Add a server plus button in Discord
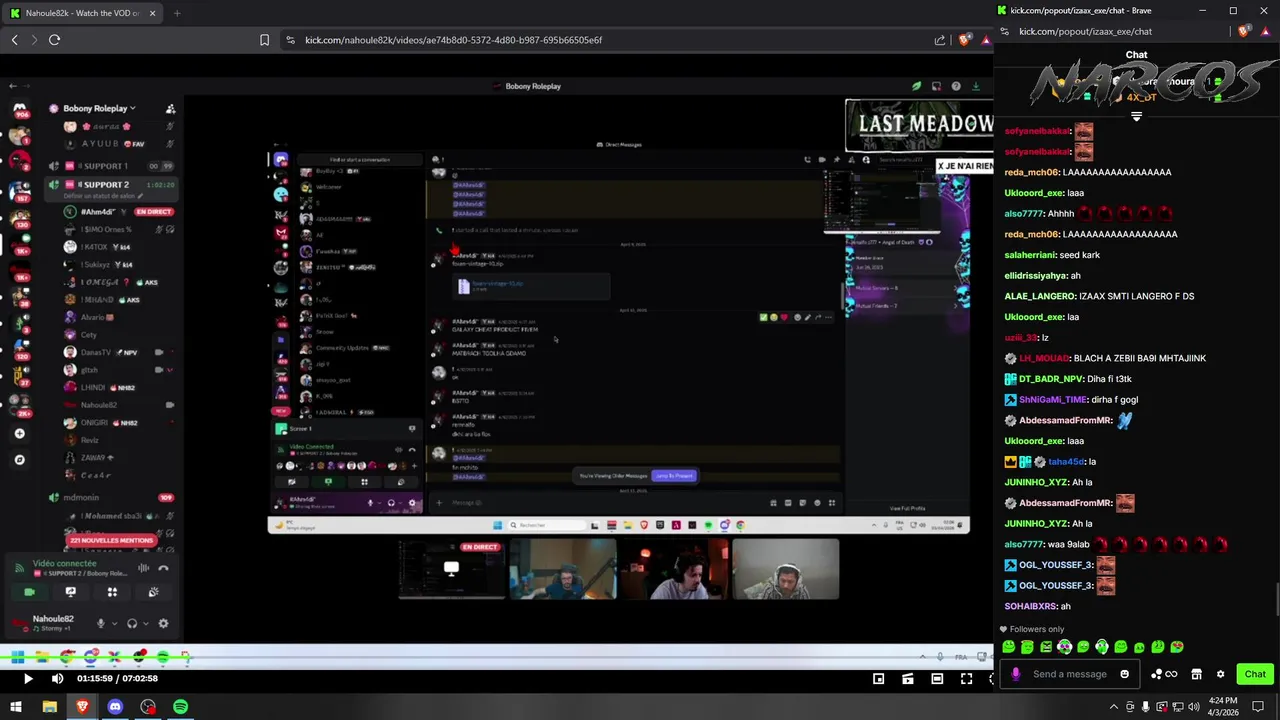Screen dimensions: 1280x720 click(19, 433)
